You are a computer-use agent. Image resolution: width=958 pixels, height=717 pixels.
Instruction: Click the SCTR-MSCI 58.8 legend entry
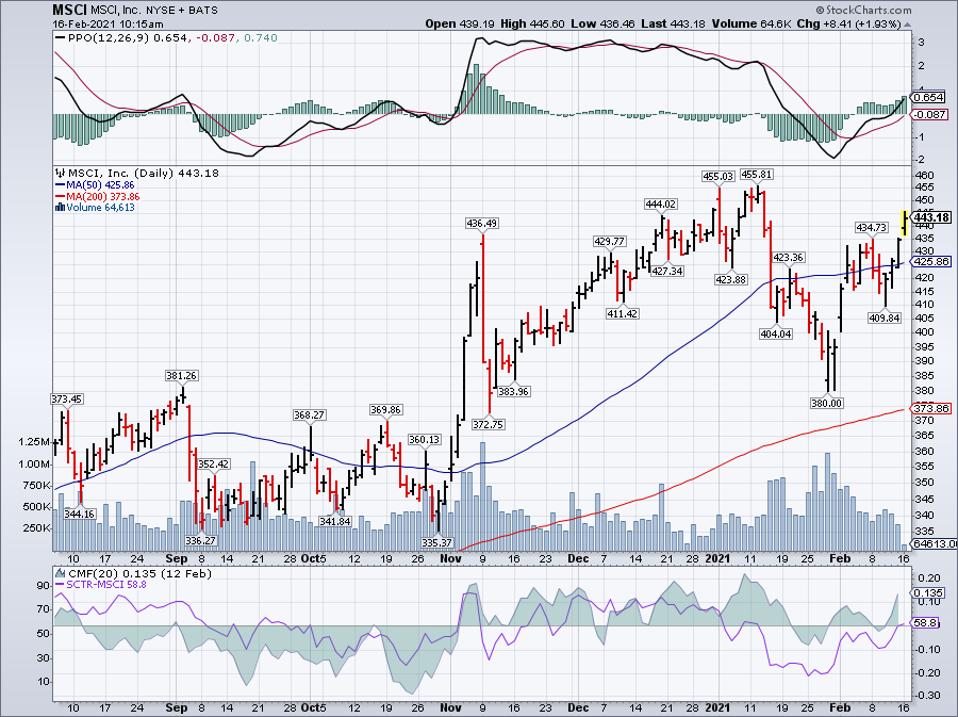tap(107, 585)
